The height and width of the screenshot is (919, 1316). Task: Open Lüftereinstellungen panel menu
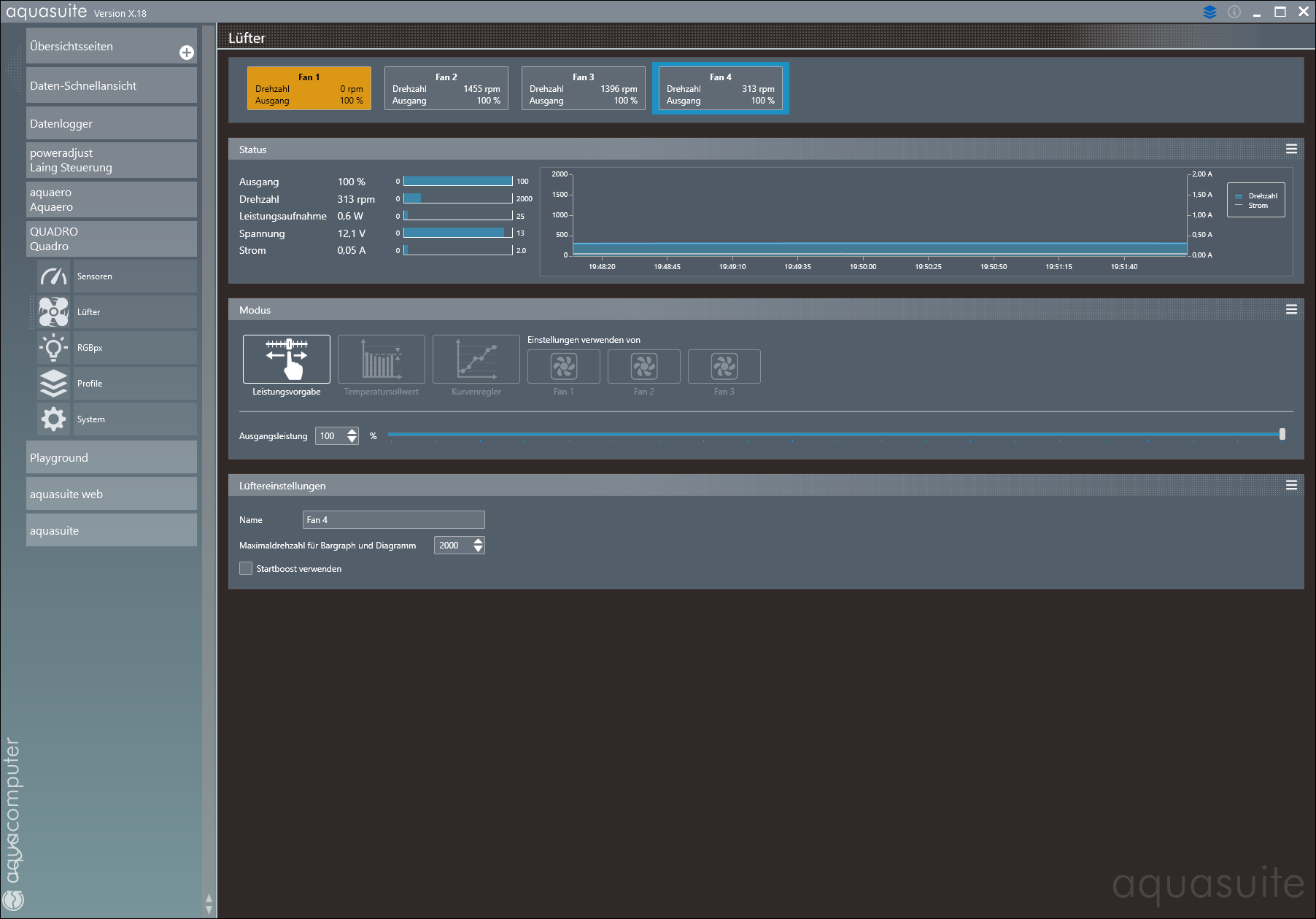pyautogui.click(x=1290, y=486)
